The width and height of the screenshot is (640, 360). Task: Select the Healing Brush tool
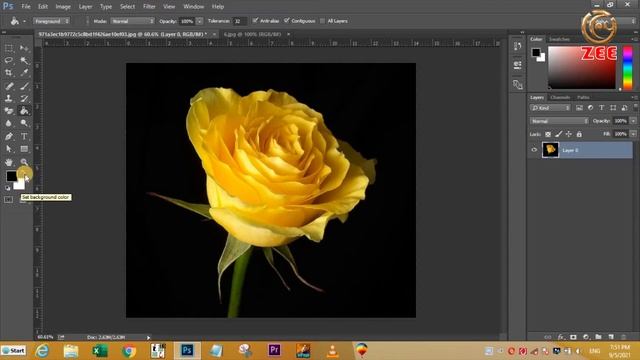pyautogui.click(x=9, y=86)
